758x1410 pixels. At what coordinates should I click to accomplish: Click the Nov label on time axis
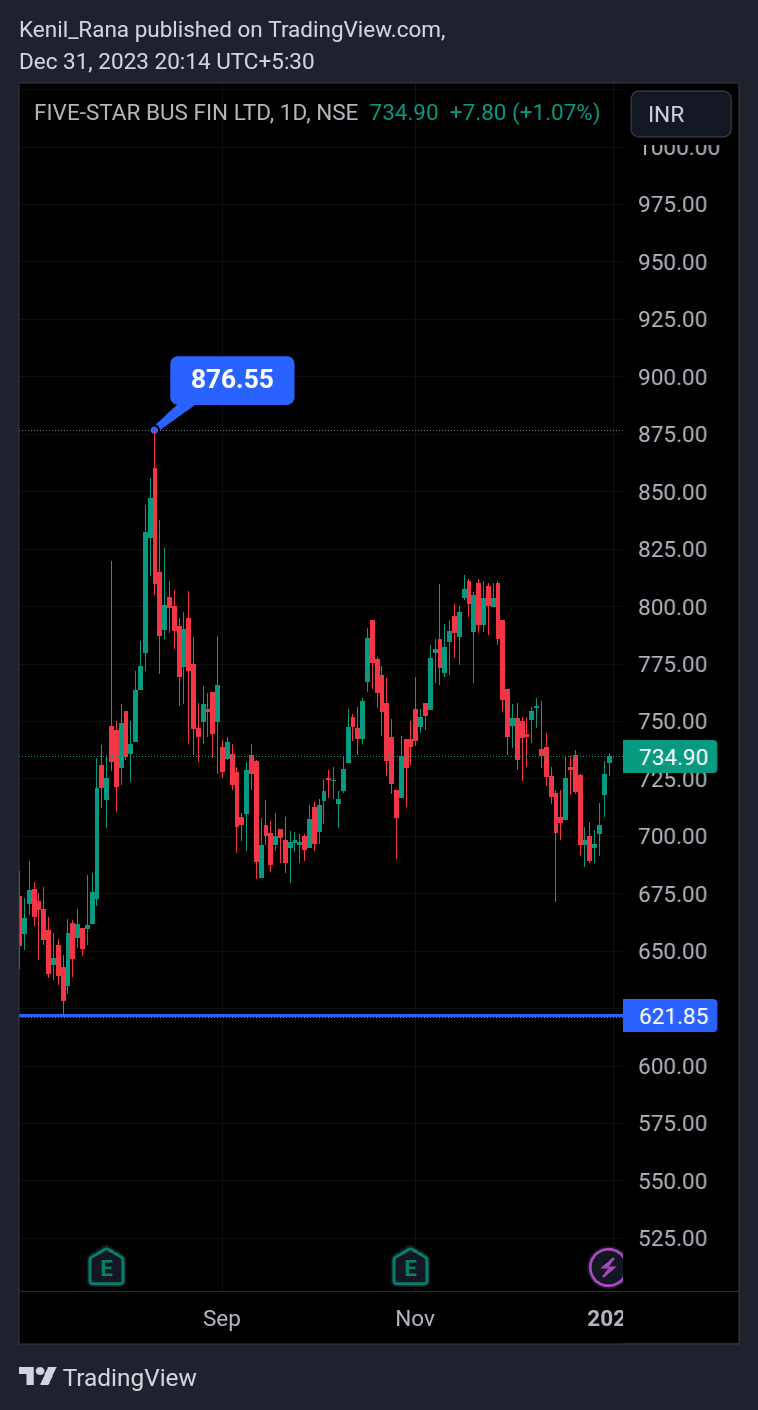coord(415,1318)
